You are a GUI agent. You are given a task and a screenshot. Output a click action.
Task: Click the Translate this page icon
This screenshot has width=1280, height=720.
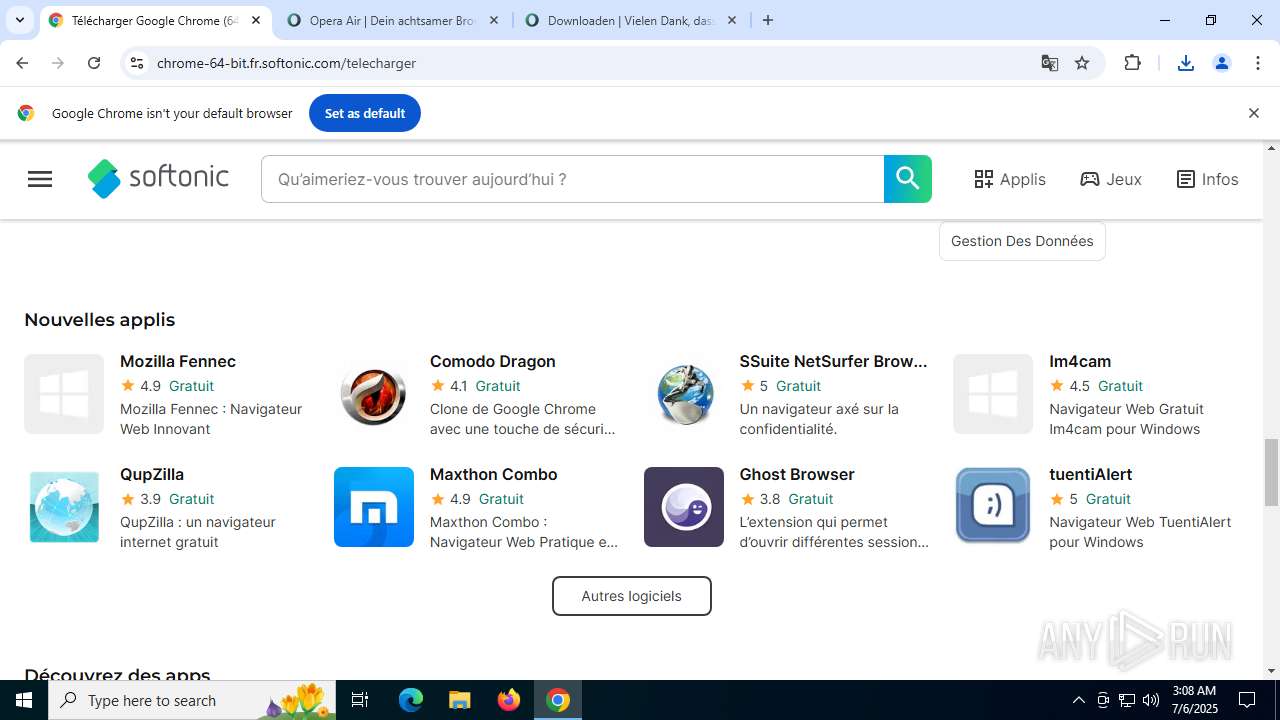tap(1050, 63)
